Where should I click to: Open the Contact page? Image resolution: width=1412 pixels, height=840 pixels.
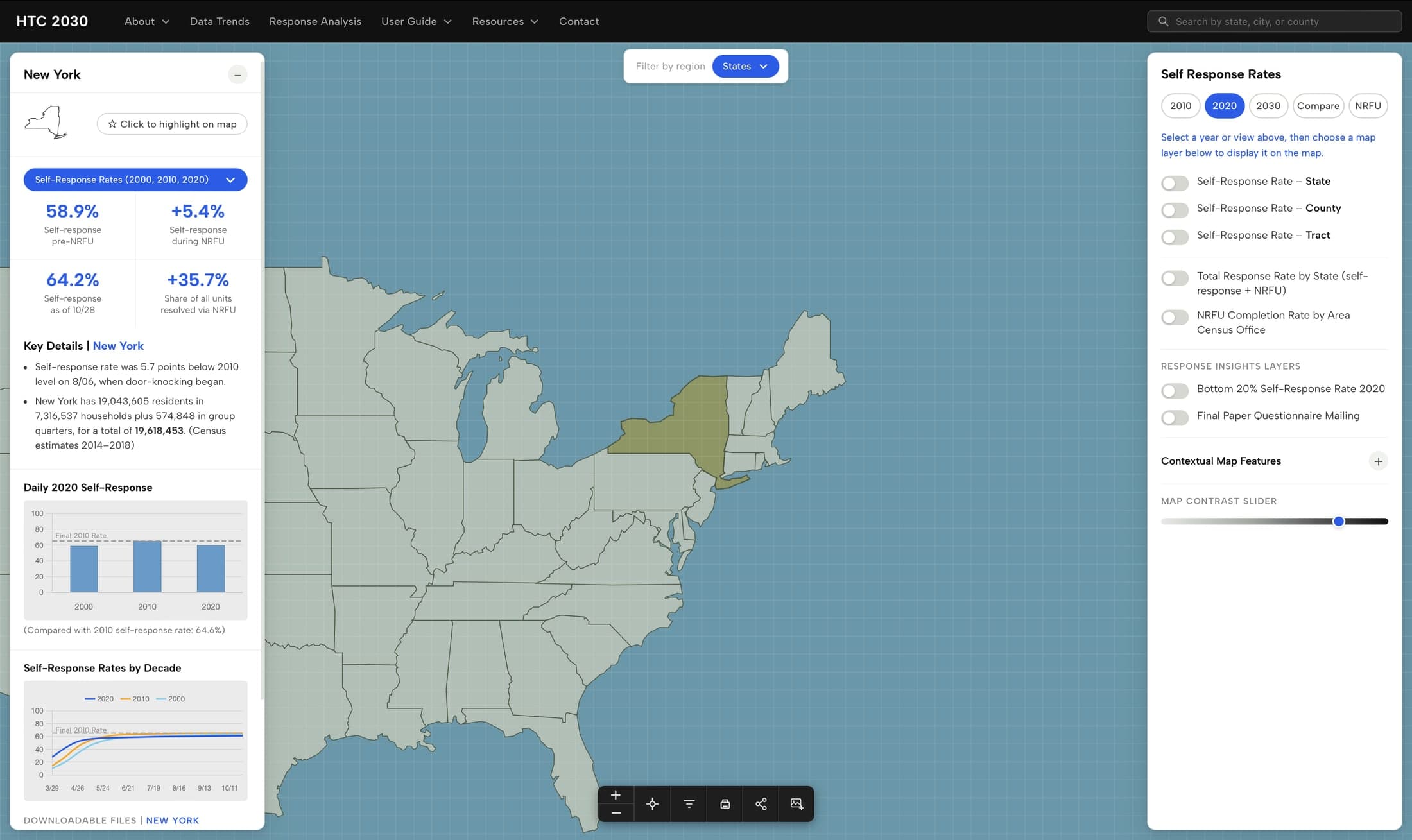[579, 21]
